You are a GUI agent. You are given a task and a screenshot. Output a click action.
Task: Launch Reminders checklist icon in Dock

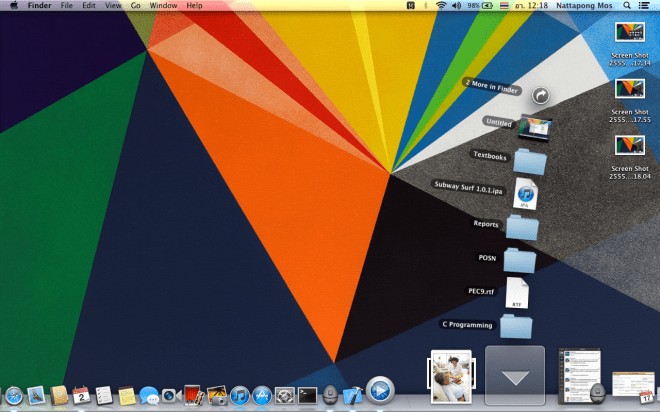pyautogui.click(x=104, y=396)
